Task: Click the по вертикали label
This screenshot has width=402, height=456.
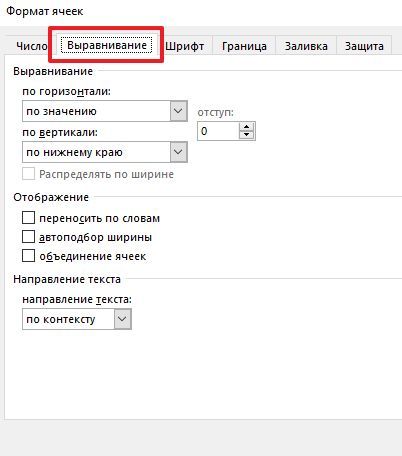Action: 60,132
